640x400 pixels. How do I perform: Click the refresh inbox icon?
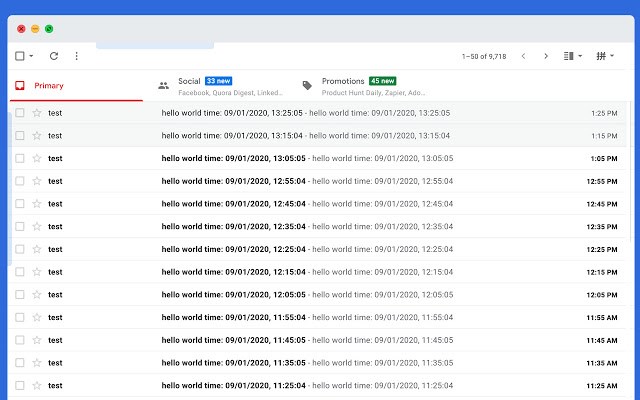coord(54,56)
